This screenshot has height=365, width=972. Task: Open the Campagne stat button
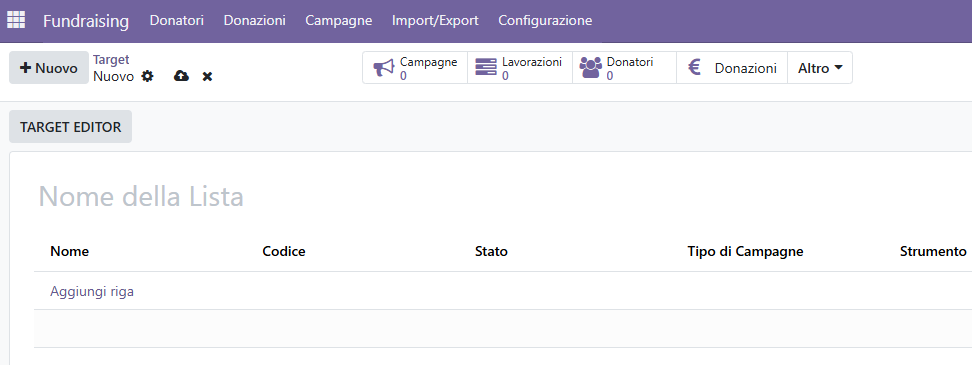point(415,68)
